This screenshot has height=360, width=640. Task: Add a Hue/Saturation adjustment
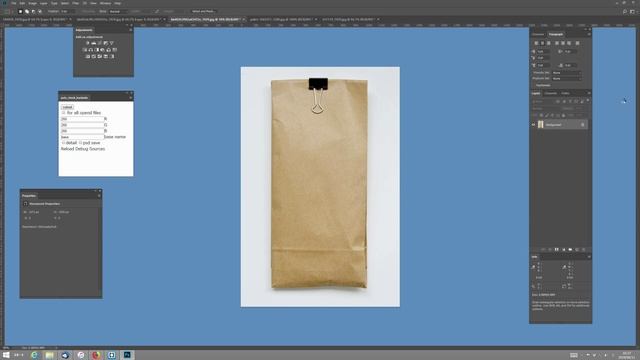point(85,50)
